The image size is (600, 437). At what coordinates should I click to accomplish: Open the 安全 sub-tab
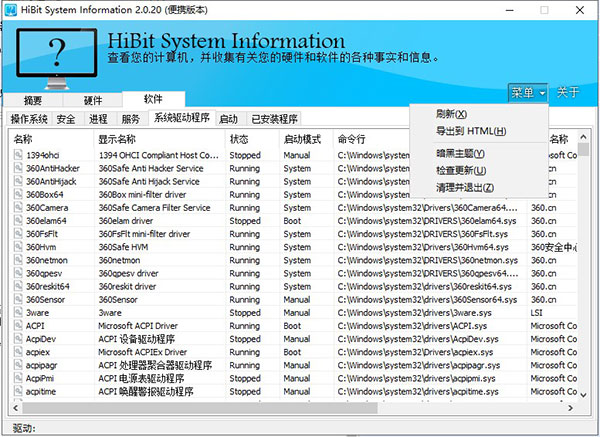pos(66,119)
